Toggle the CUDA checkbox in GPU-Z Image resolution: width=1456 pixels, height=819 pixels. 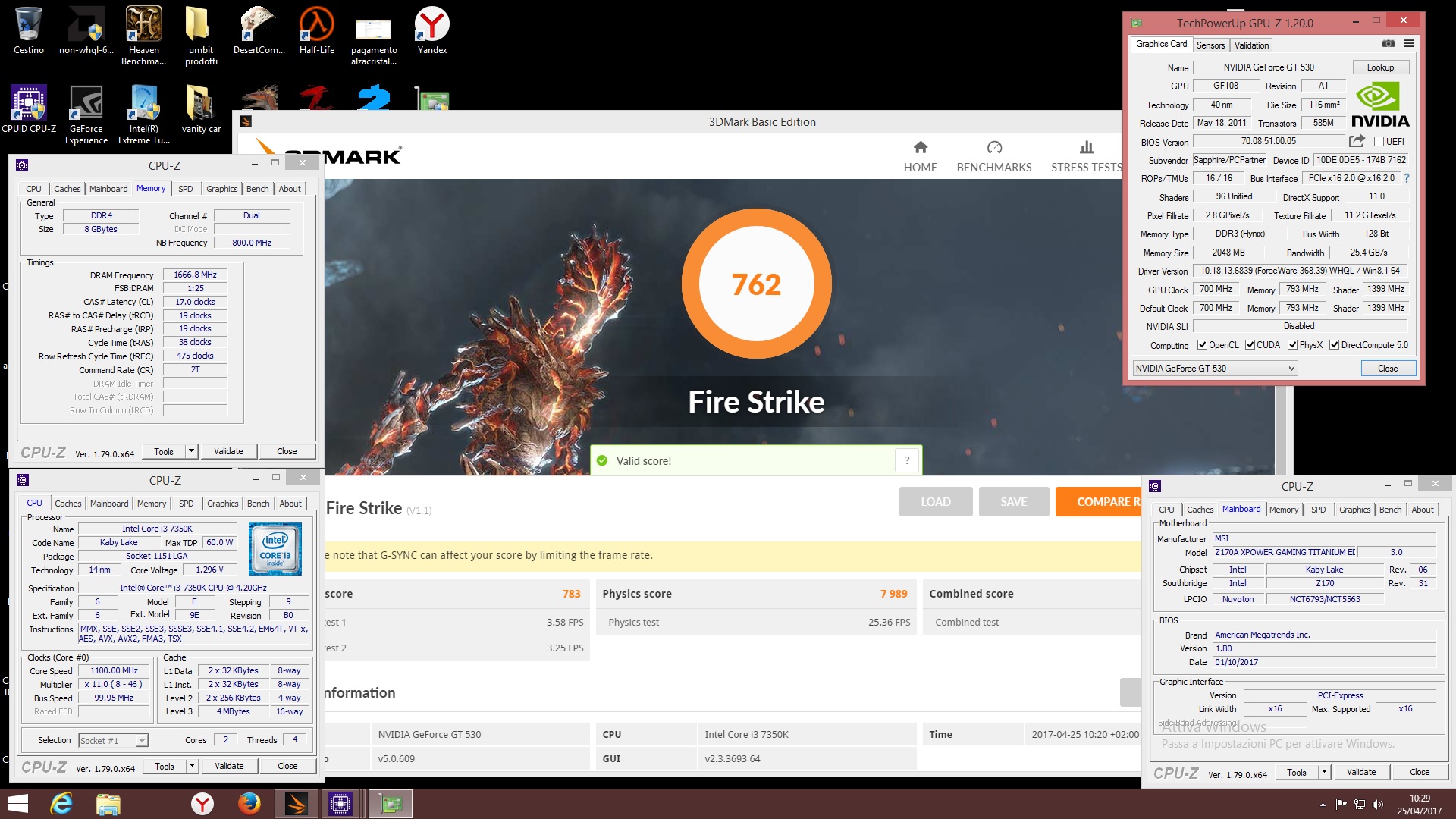[x=1250, y=345]
